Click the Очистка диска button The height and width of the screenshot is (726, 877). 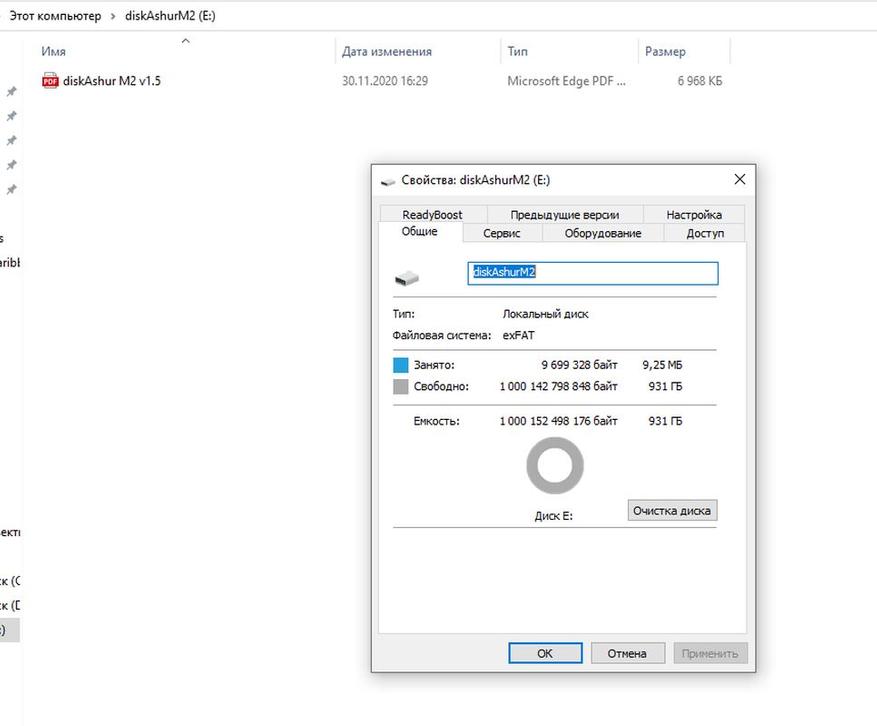click(672, 510)
